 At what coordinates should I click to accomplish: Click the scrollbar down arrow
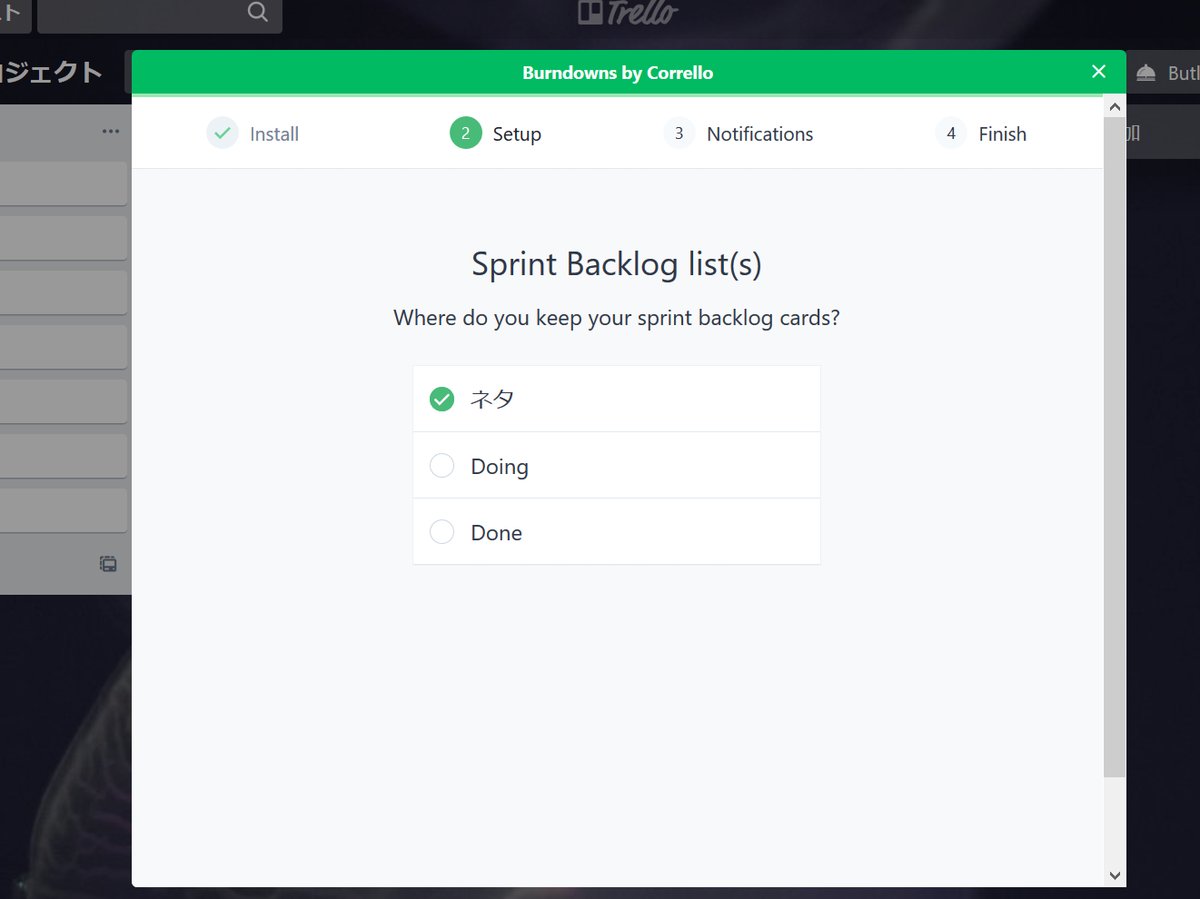coord(1115,875)
